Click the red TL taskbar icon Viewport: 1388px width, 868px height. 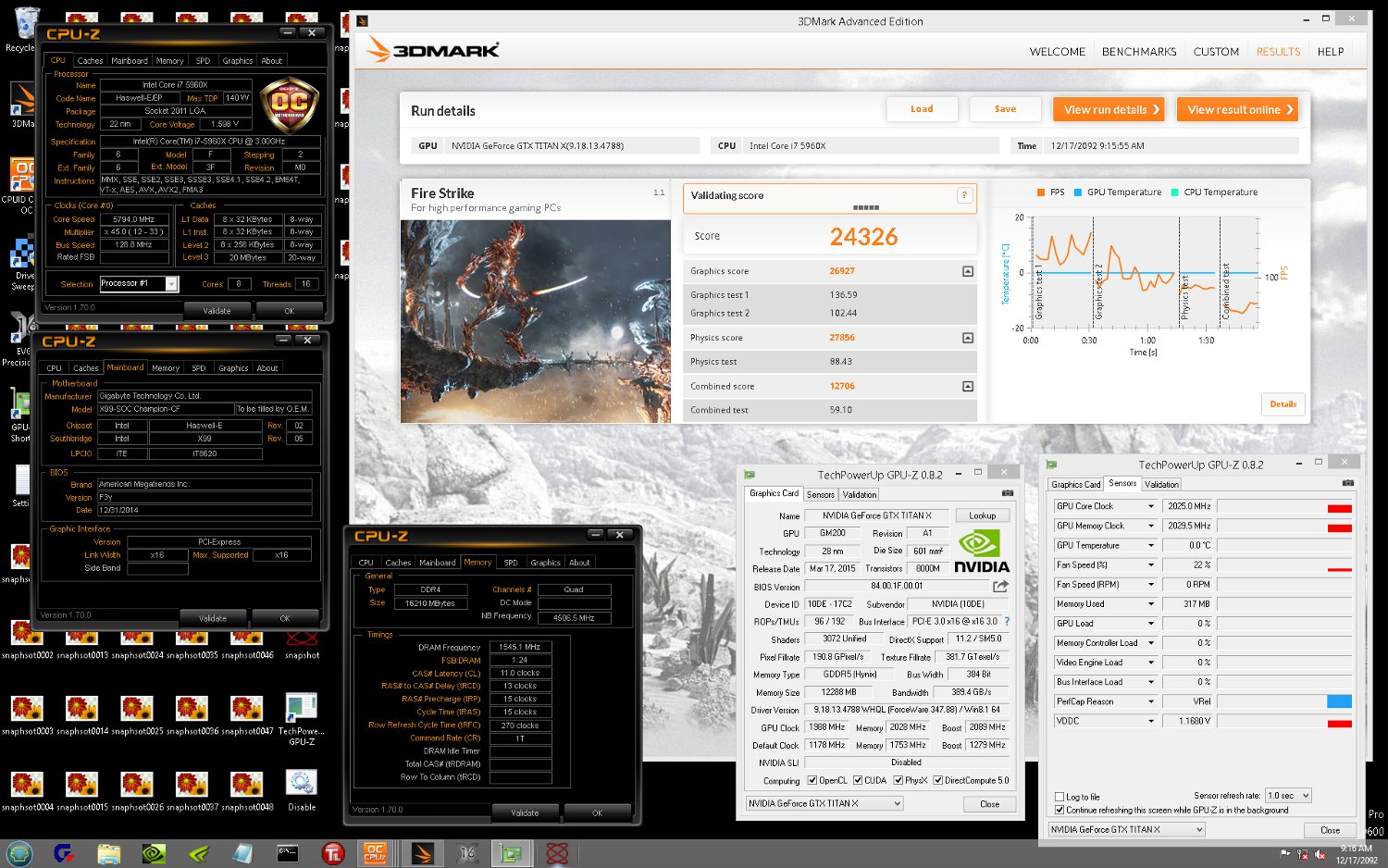(x=333, y=853)
